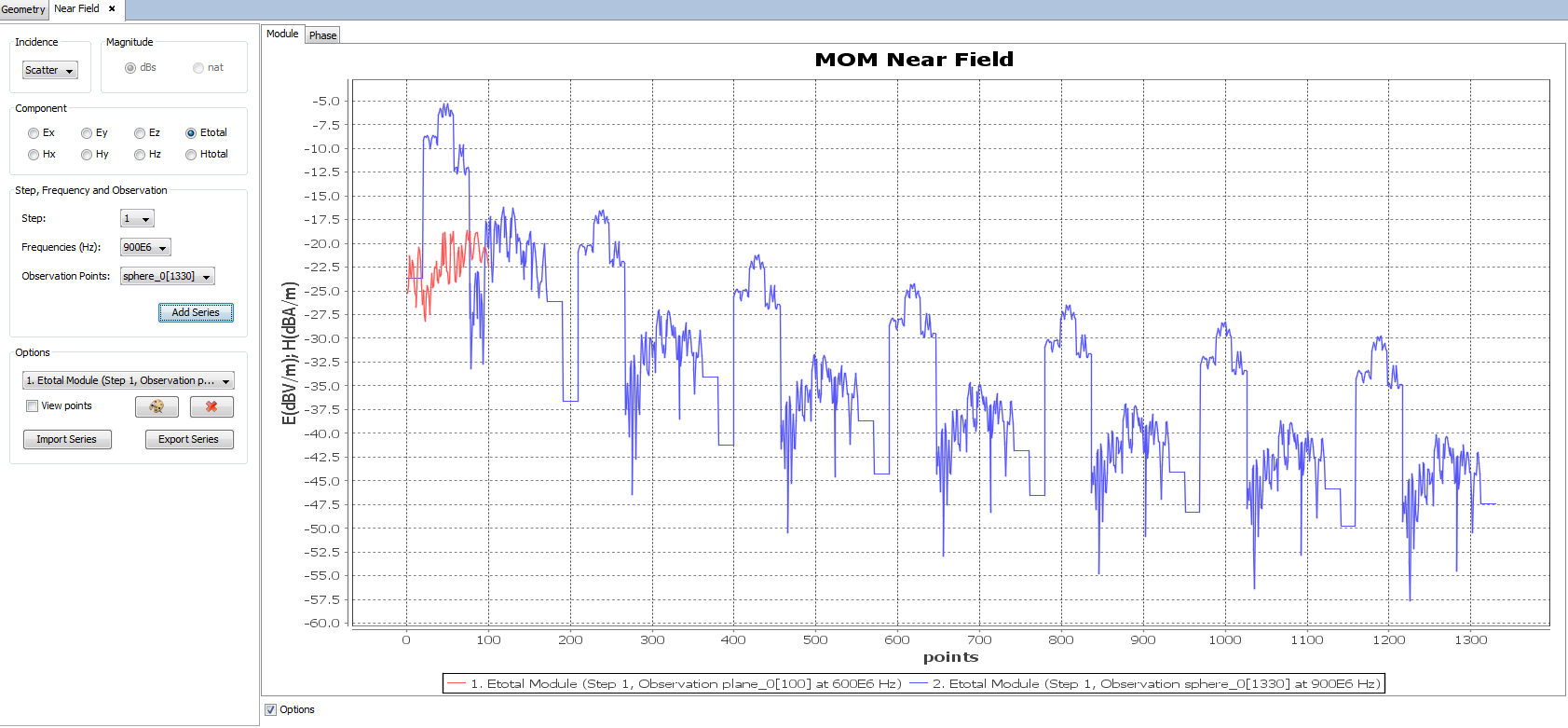
Task: Select the Htotal component
Action: click(191, 155)
